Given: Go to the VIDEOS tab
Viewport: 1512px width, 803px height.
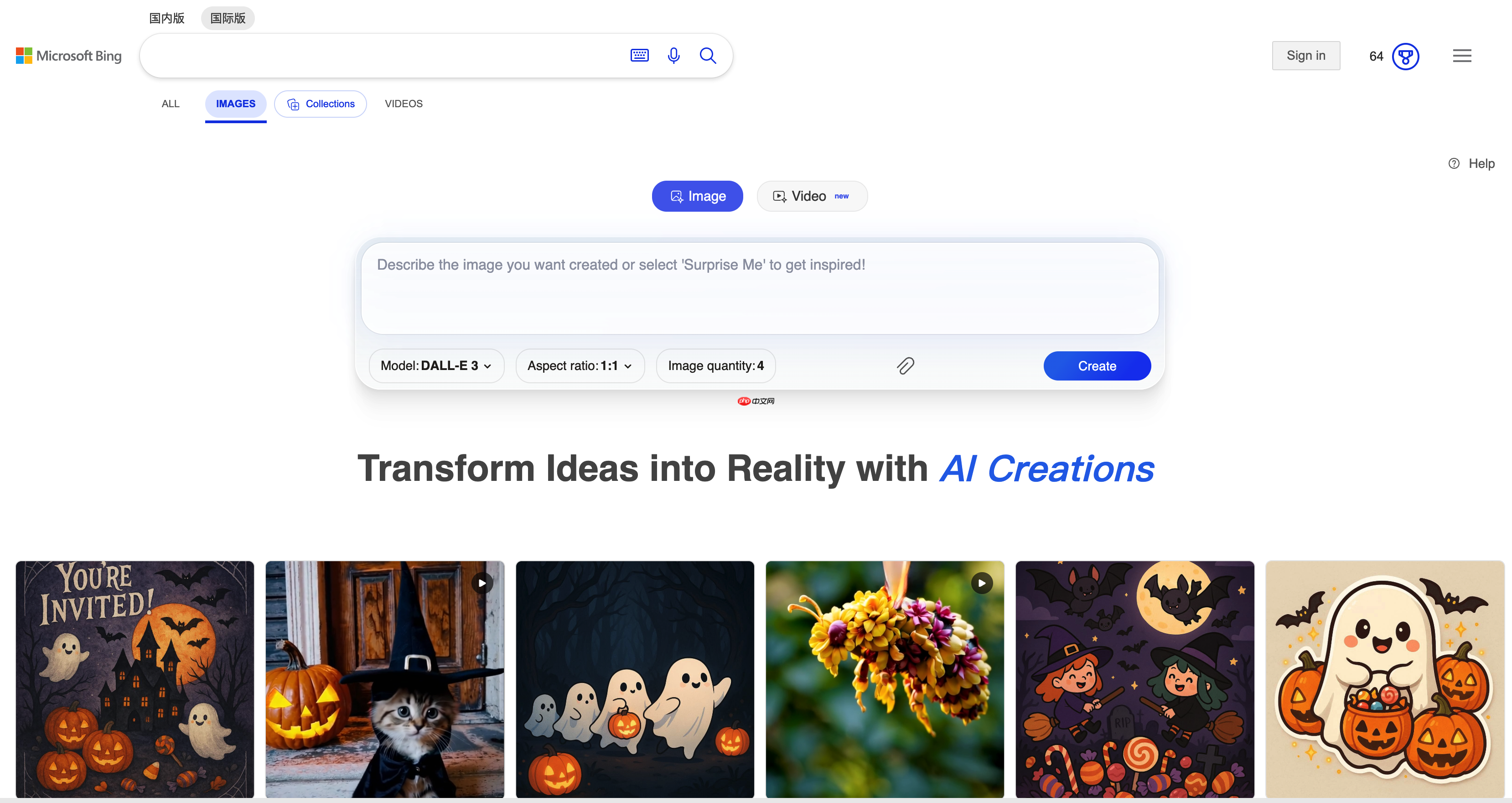Looking at the screenshot, I should click(x=403, y=104).
